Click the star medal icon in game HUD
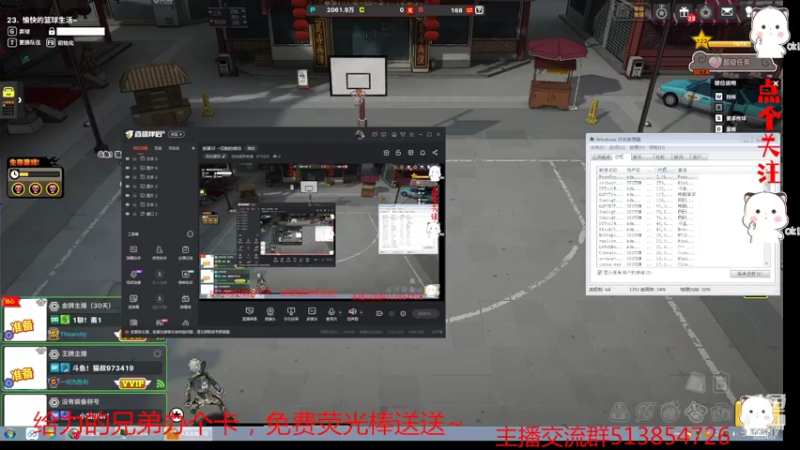This screenshot has height=450, width=800. pyautogui.click(x=662, y=12)
